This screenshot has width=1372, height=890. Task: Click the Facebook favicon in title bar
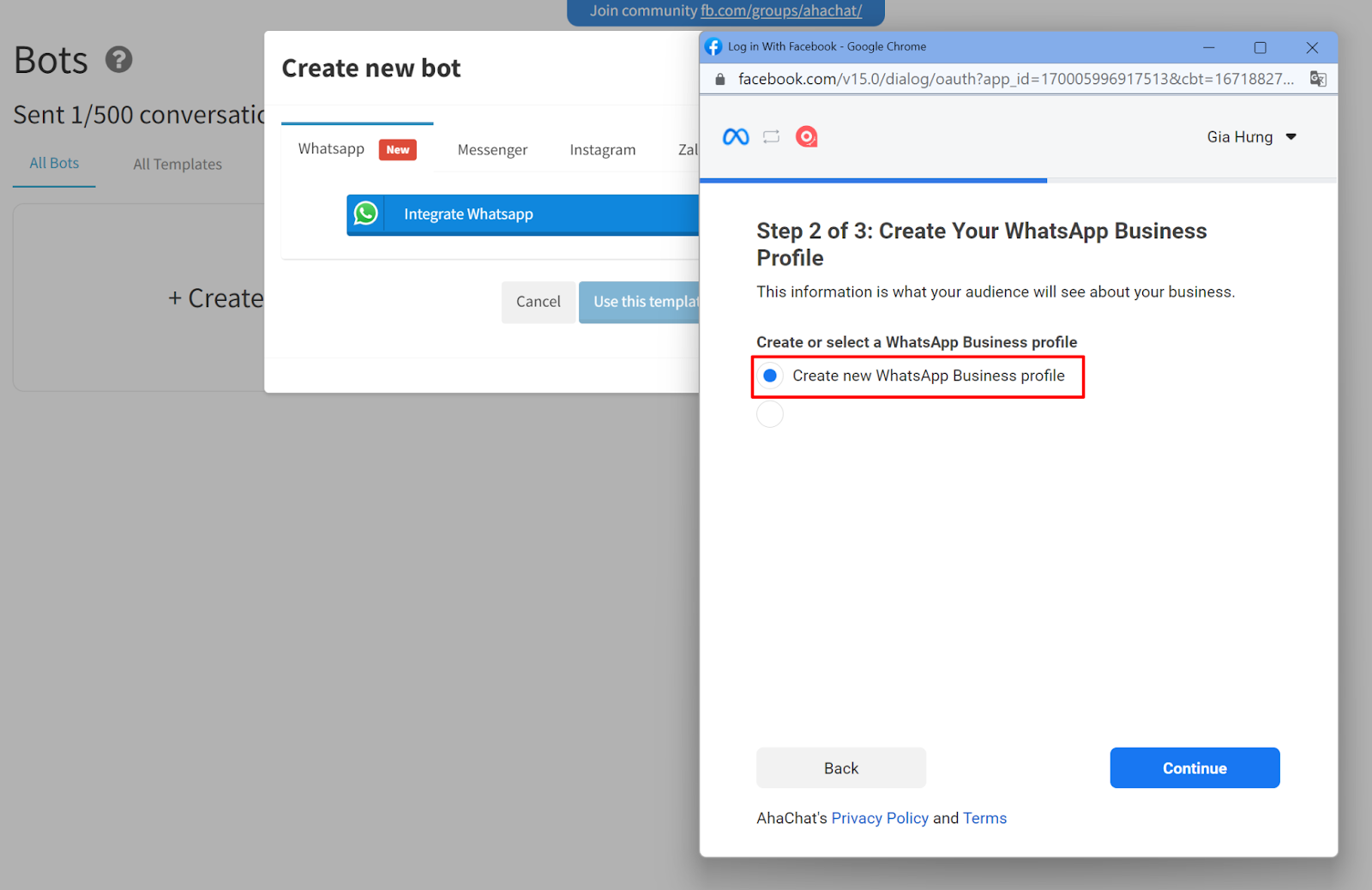[713, 46]
